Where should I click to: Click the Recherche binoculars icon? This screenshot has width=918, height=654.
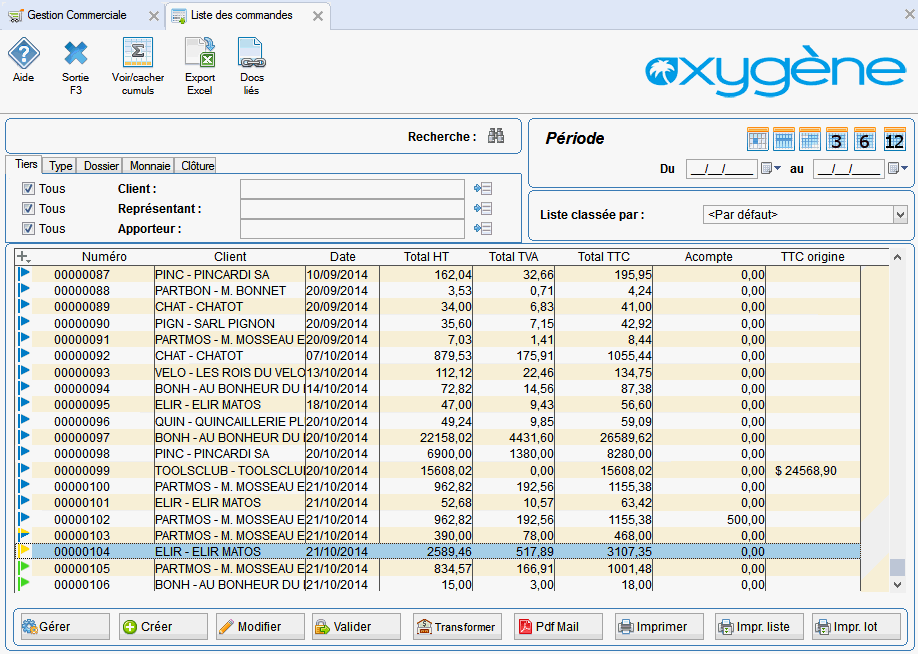[x=496, y=136]
